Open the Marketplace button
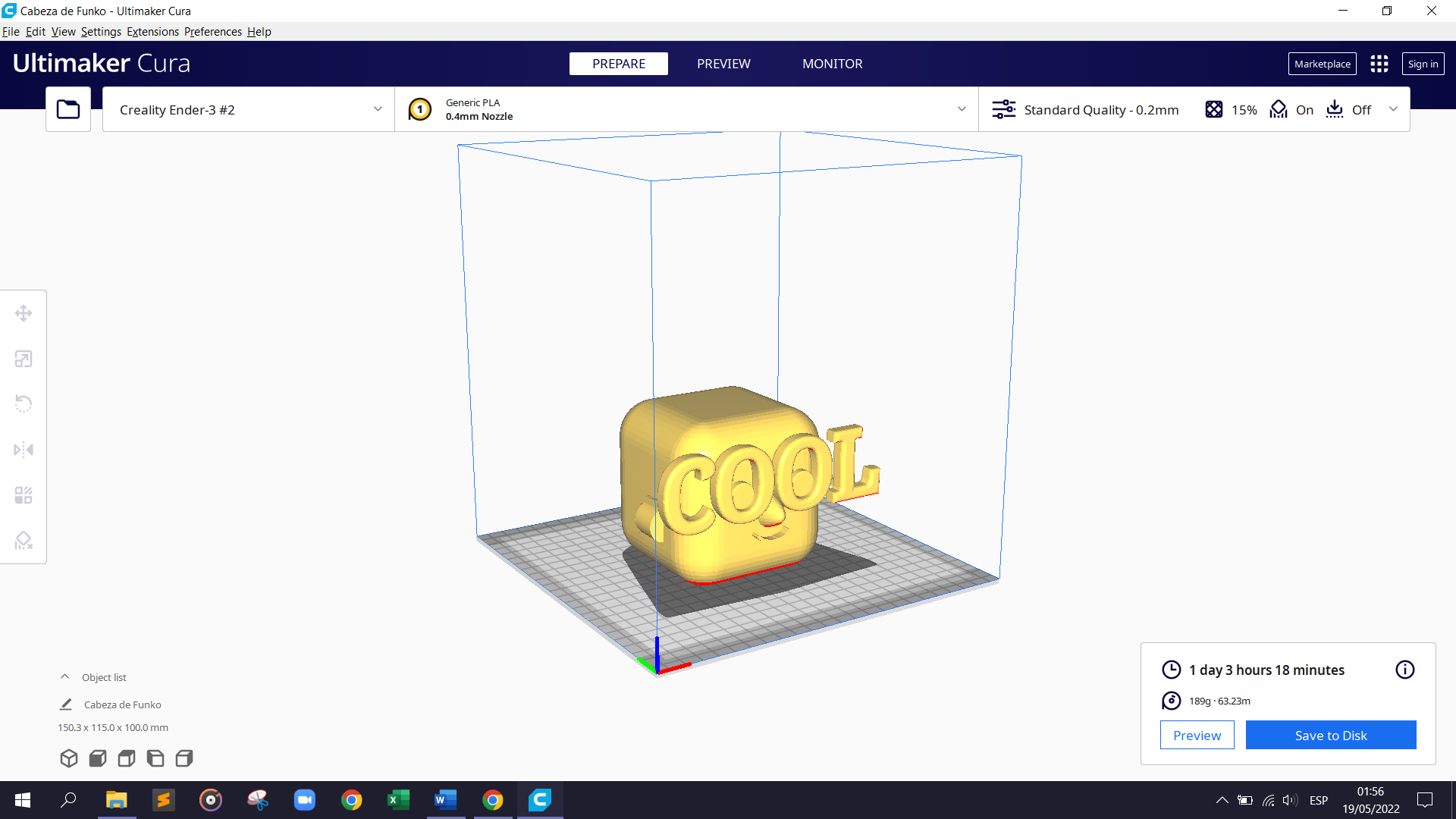1456x819 pixels. [x=1322, y=64]
